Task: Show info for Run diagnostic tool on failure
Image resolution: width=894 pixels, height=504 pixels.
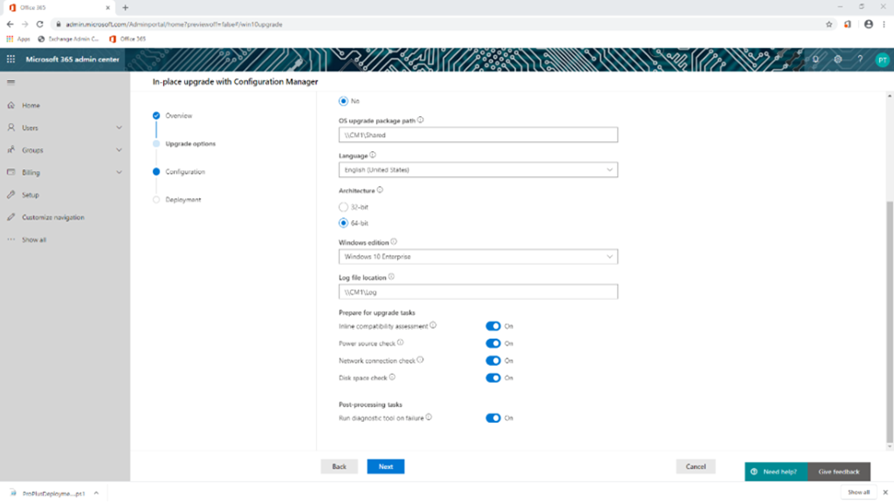Action: (429, 417)
